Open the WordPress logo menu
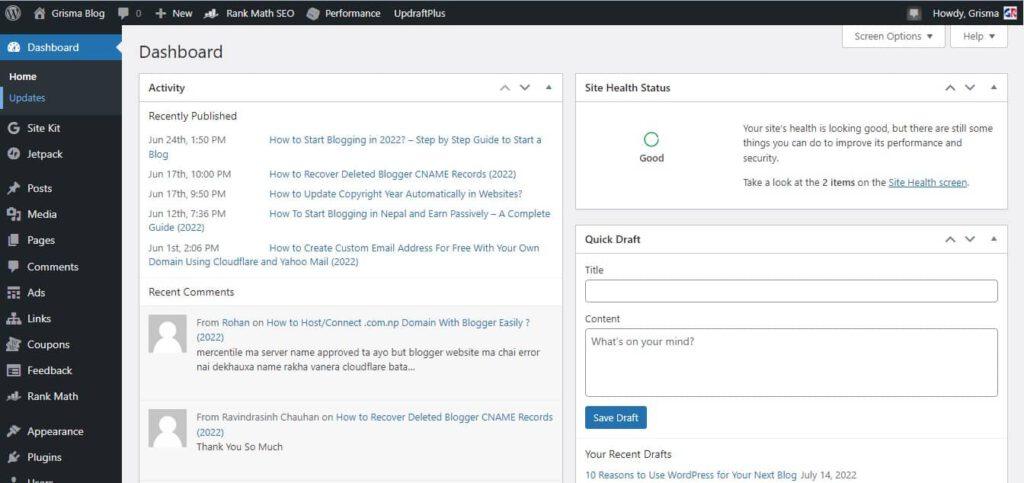1024x483 pixels. [13, 13]
